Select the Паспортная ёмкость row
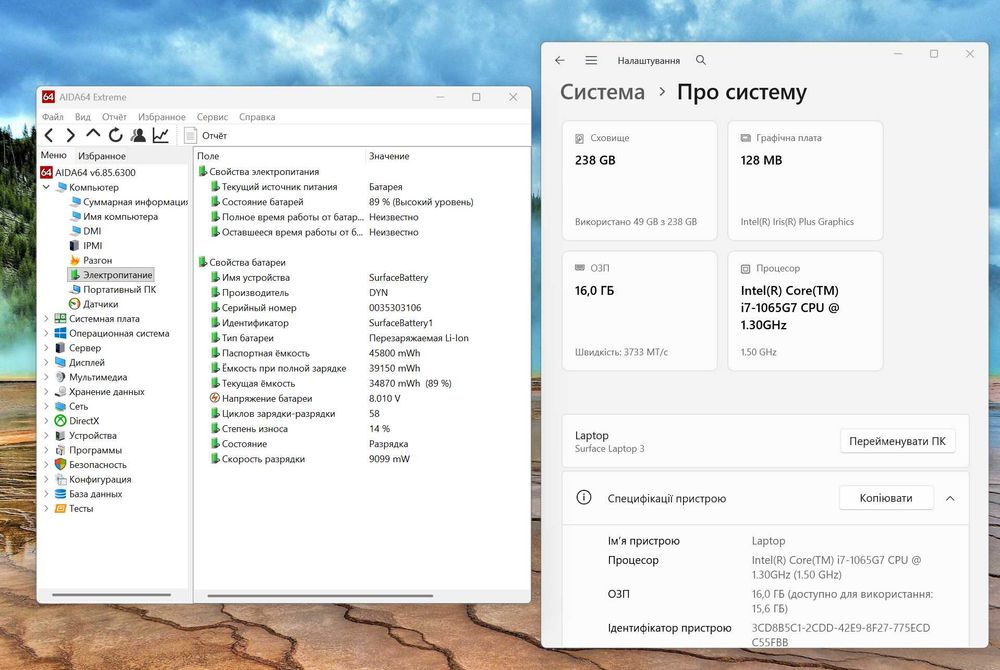 point(362,353)
